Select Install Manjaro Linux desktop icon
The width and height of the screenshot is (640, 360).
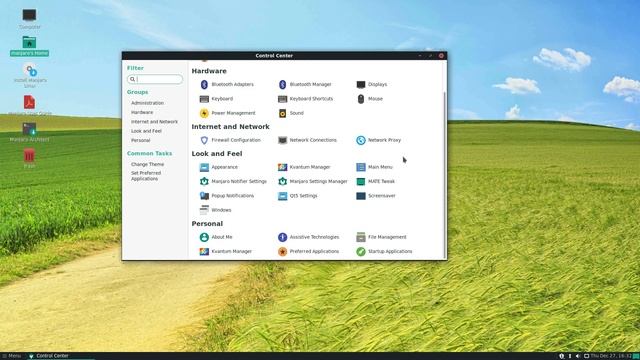tap(30, 76)
